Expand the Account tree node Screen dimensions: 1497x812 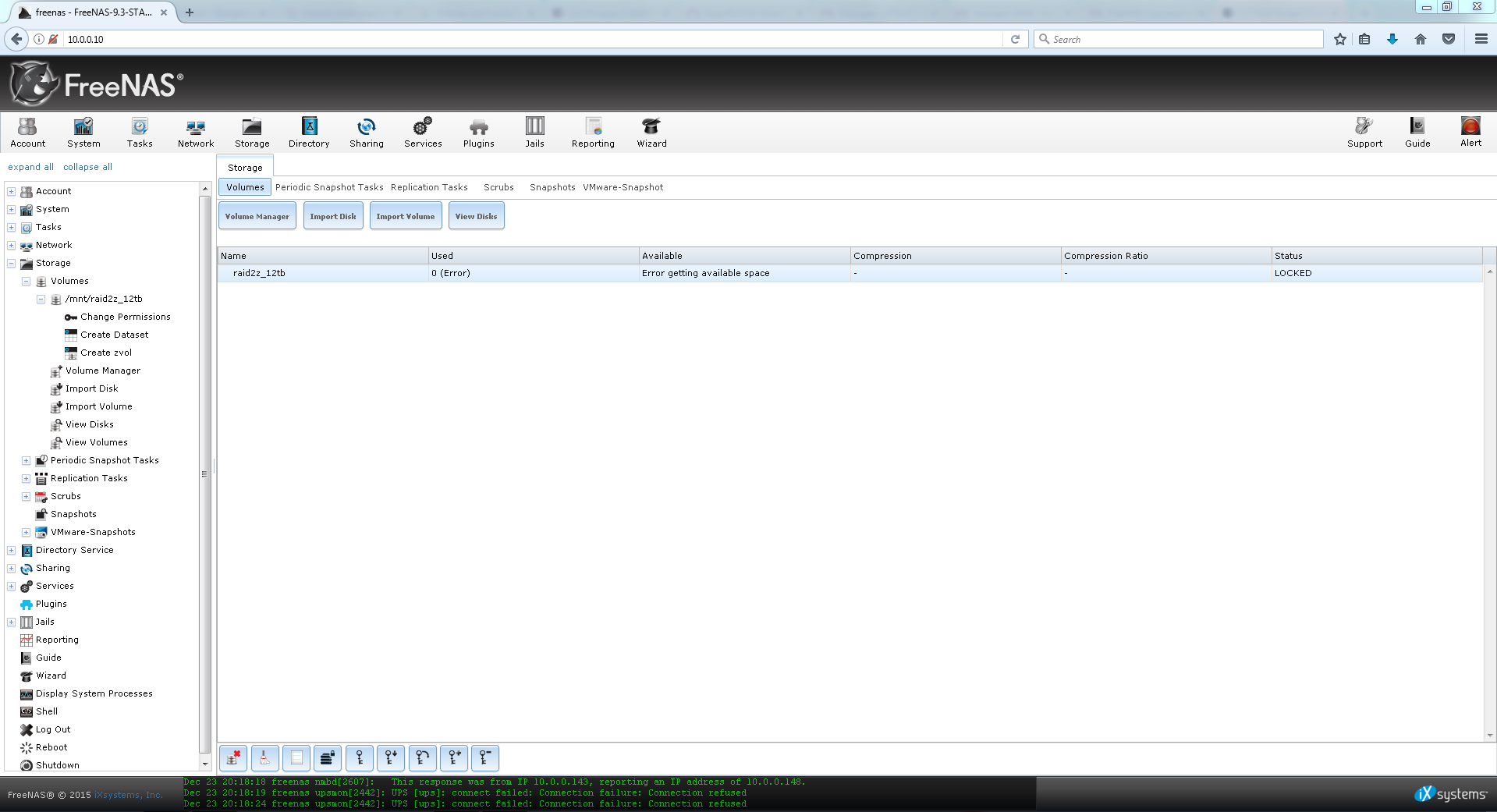point(12,191)
